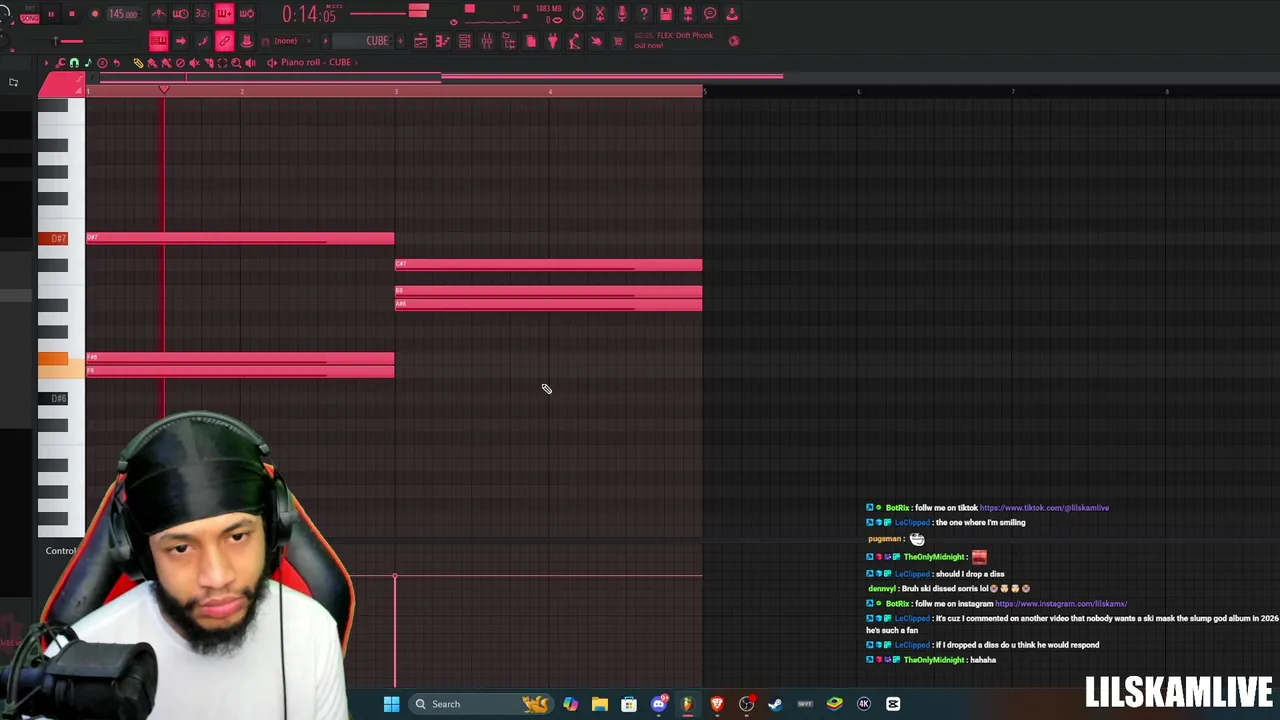The width and height of the screenshot is (1280, 720).
Task: Toggle the link typing keyboard chain icon
Action: 224,41
